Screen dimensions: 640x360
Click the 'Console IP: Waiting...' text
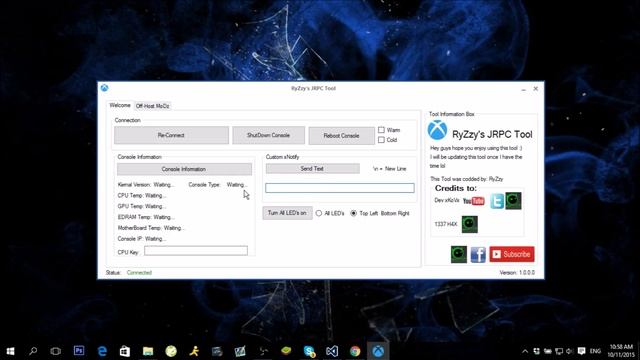142,239
